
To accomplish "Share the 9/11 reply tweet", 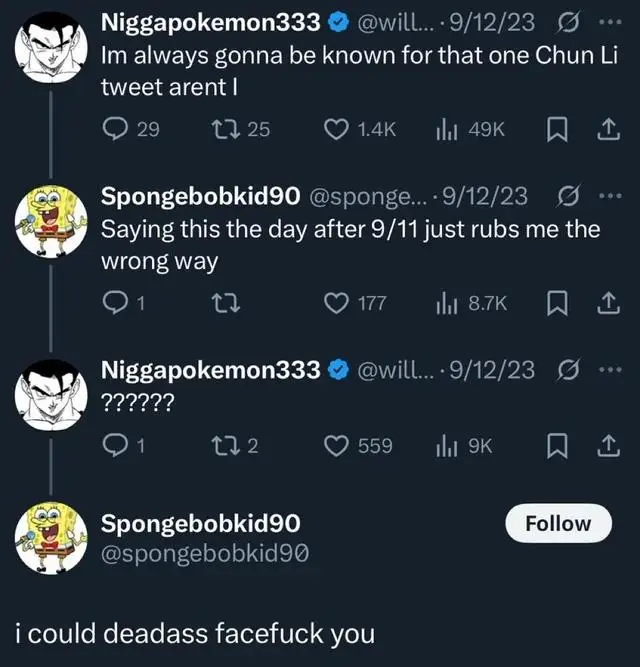I will tap(606, 304).
